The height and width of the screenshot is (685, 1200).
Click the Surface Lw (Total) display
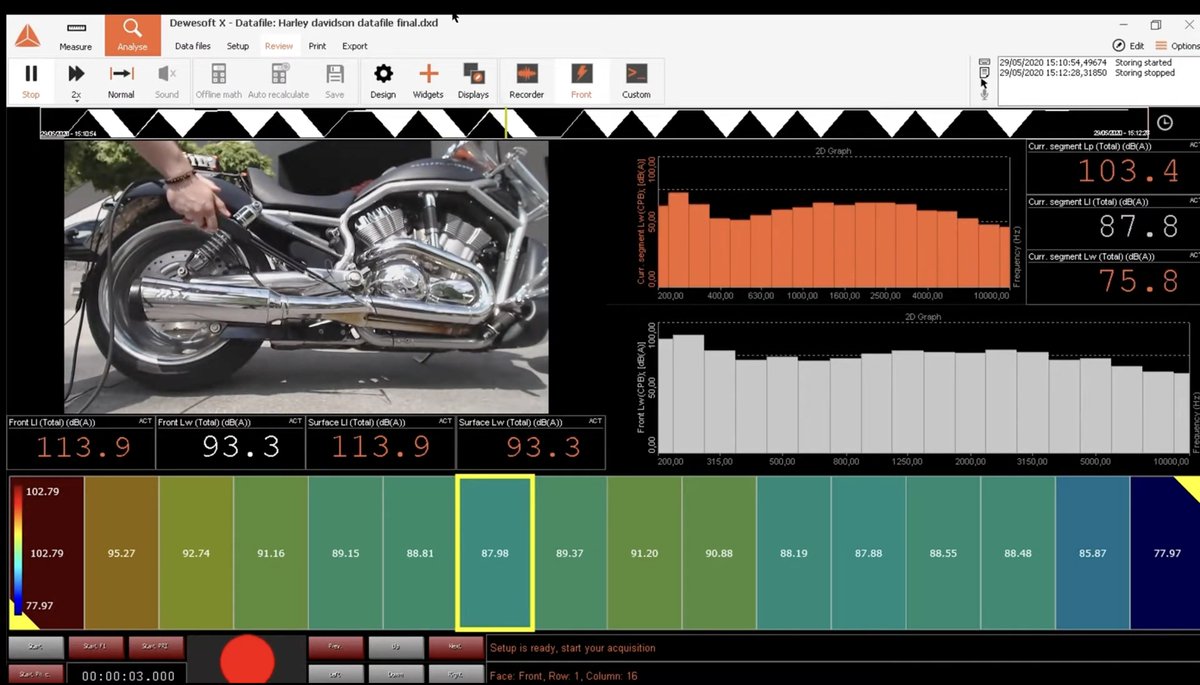tap(530, 443)
